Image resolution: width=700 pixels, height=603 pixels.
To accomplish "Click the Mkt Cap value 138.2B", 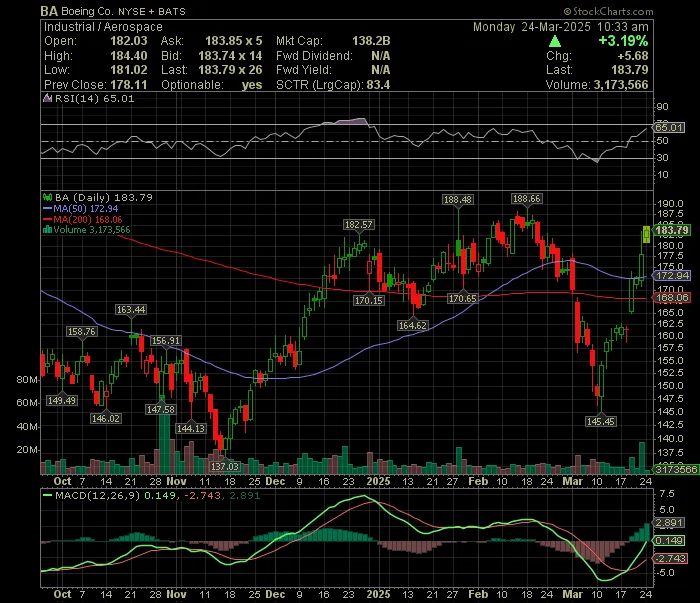I will tap(371, 41).
